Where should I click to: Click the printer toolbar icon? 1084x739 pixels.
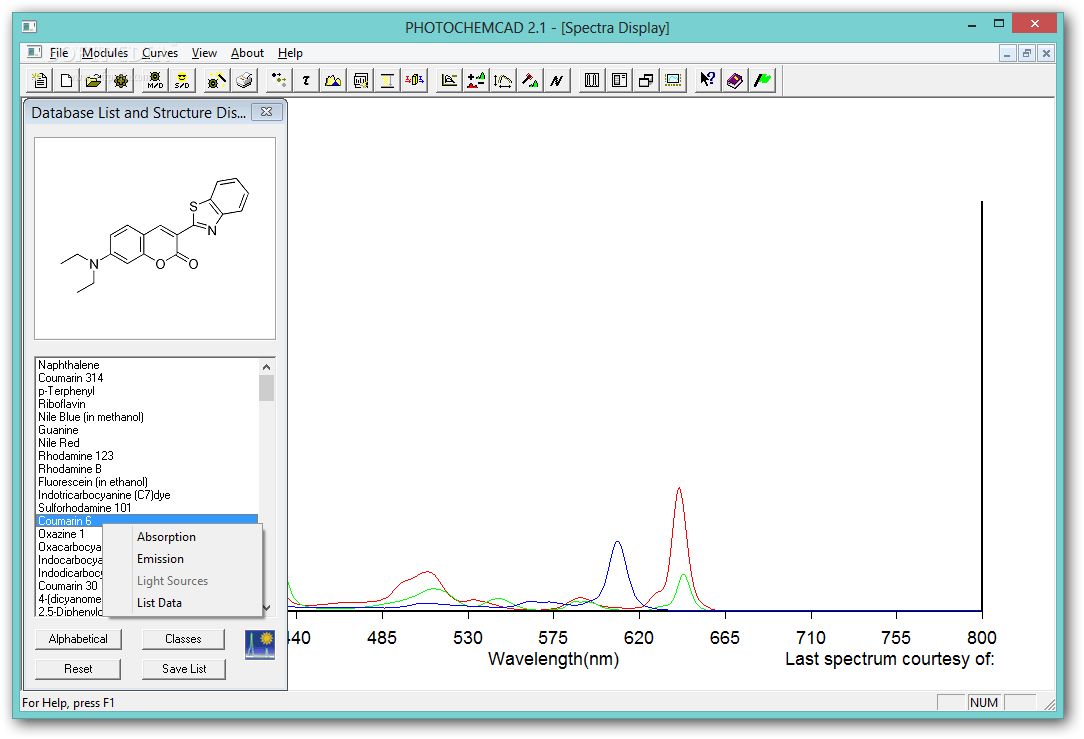tap(244, 80)
